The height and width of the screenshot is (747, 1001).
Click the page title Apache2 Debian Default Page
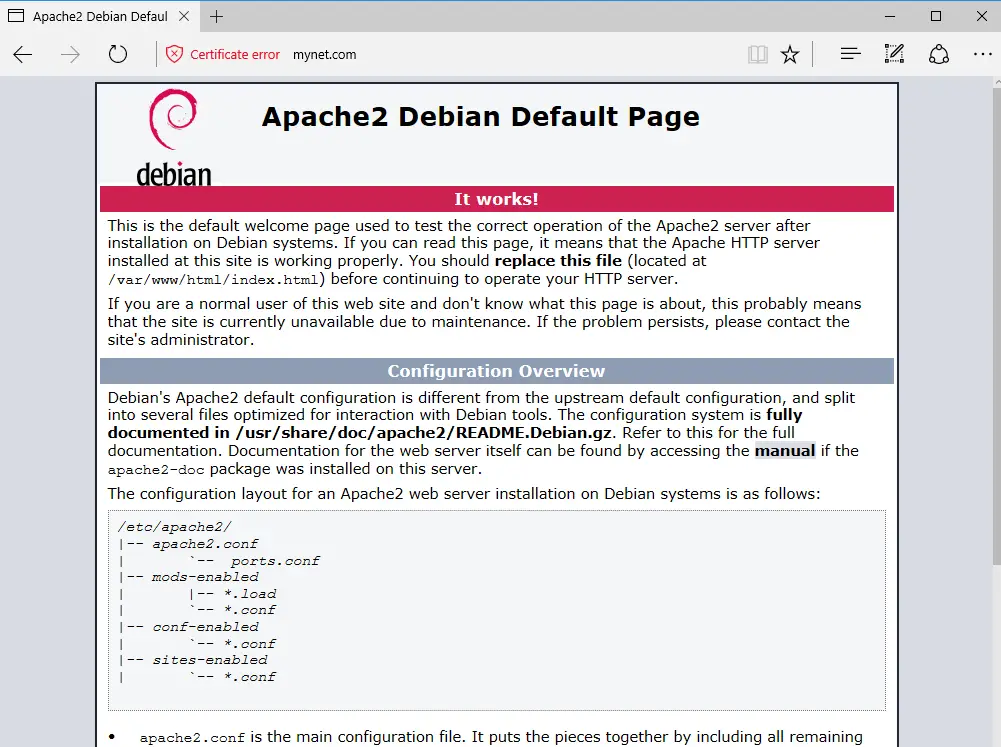point(481,117)
